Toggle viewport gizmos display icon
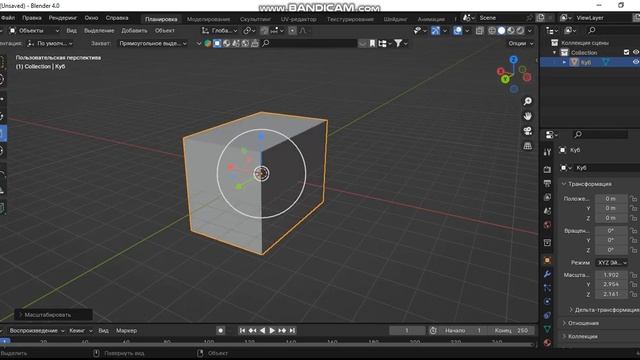This screenshot has height=360, width=640. 436,31
